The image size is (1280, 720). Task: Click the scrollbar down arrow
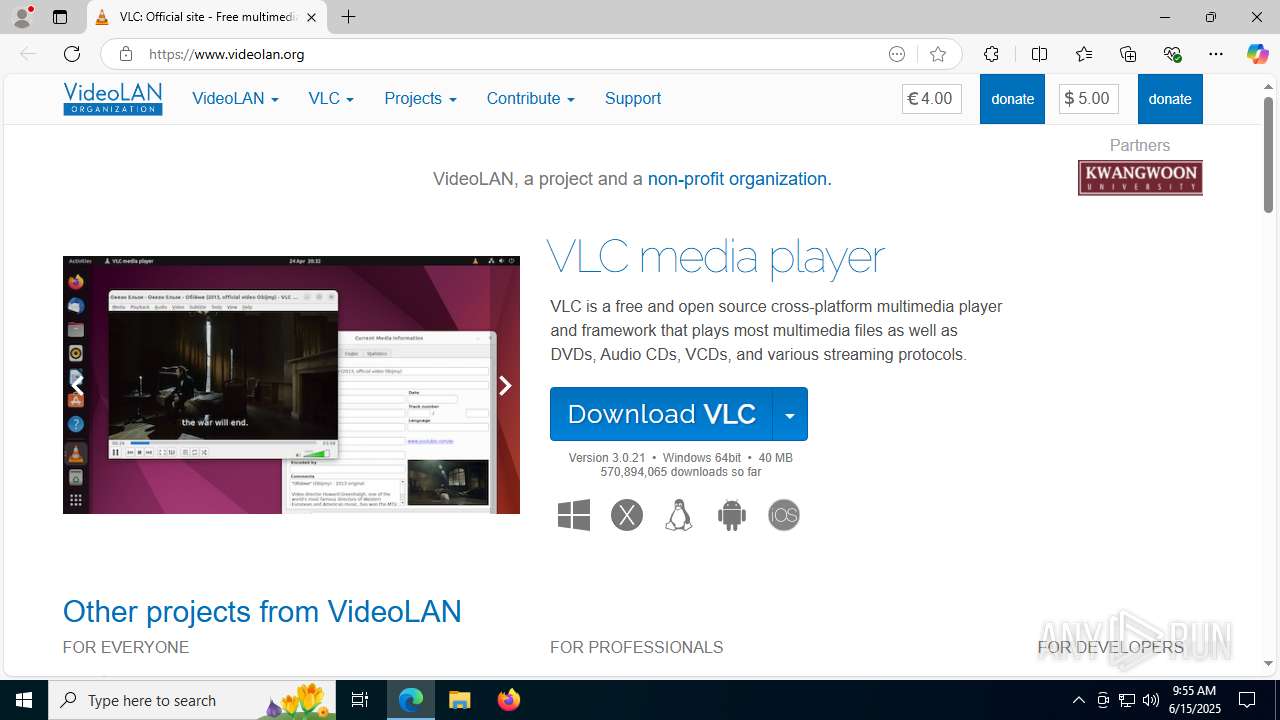(x=1268, y=664)
